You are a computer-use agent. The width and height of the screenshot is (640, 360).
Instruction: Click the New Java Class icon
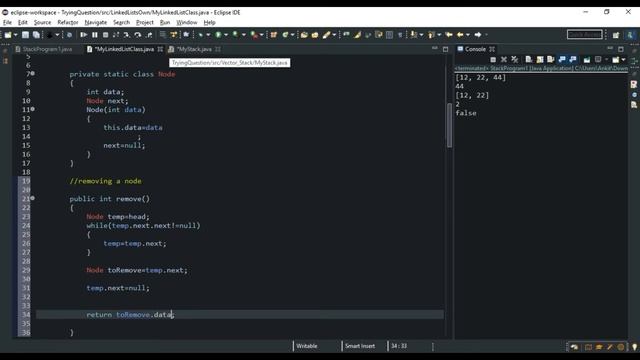click(285, 35)
